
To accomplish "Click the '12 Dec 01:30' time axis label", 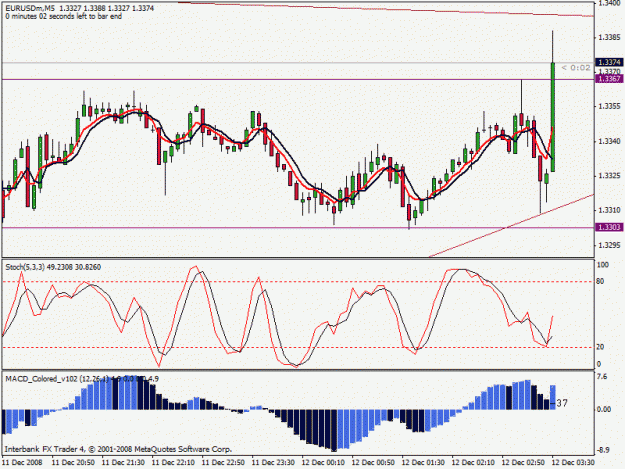I will pyautogui.click(x=423, y=463).
